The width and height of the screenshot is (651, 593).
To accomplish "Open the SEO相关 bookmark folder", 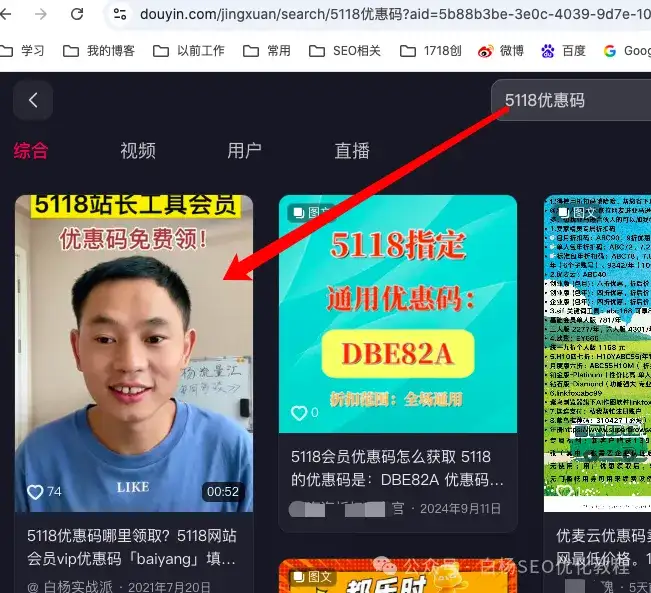I will (345, 51).
